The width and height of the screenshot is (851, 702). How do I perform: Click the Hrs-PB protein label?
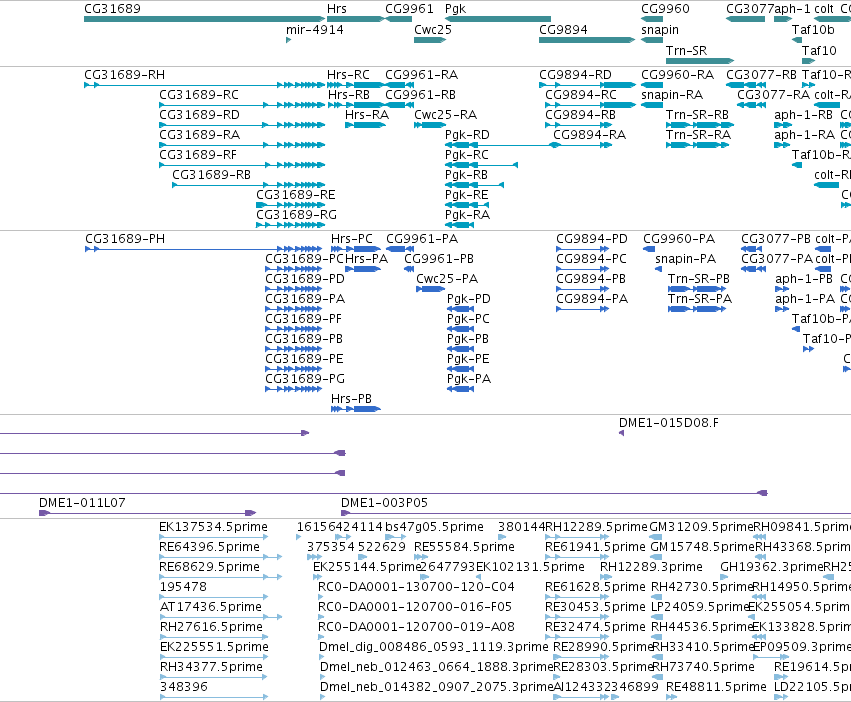351,399
